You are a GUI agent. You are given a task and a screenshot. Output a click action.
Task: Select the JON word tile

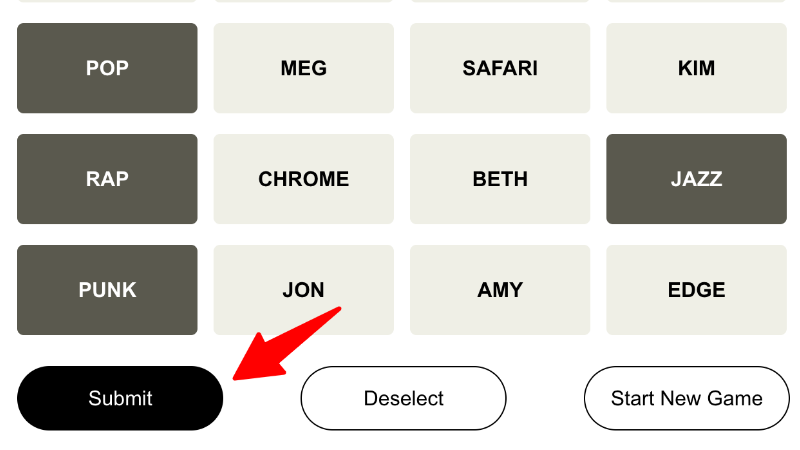[x=303, y=290]
